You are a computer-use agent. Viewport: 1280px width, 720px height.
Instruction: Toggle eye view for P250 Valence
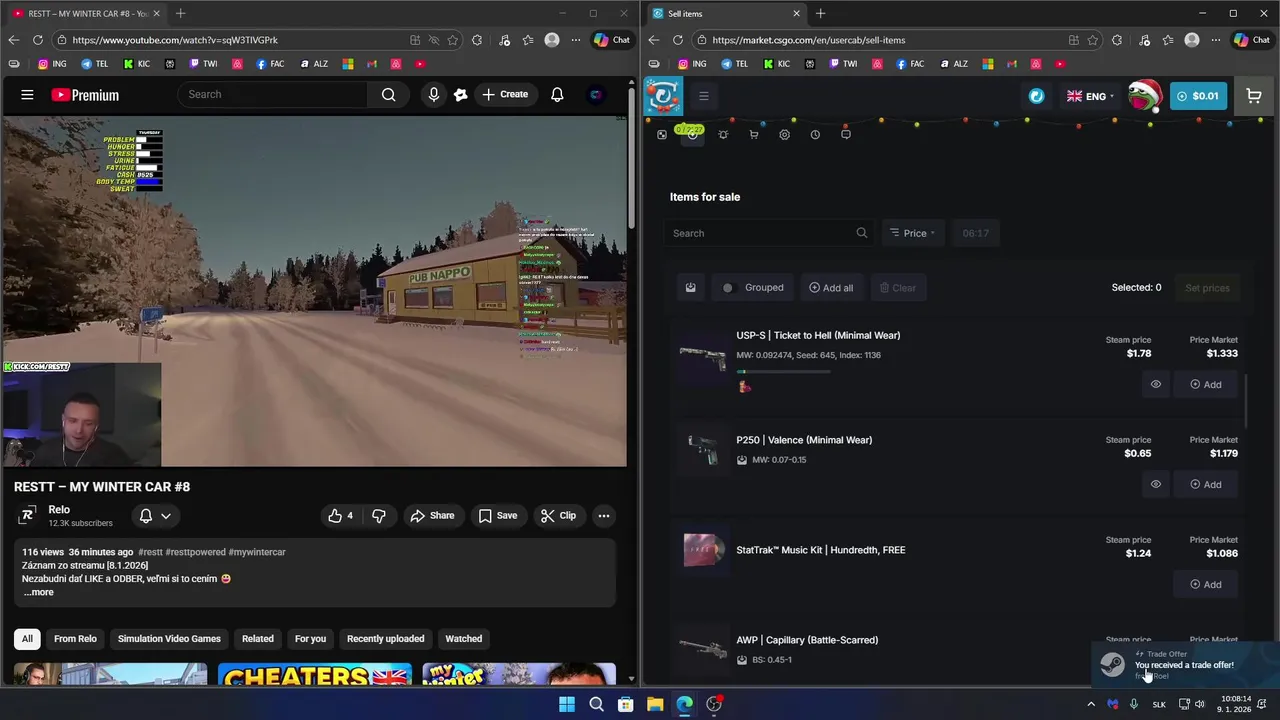[x=1155, y=484]
